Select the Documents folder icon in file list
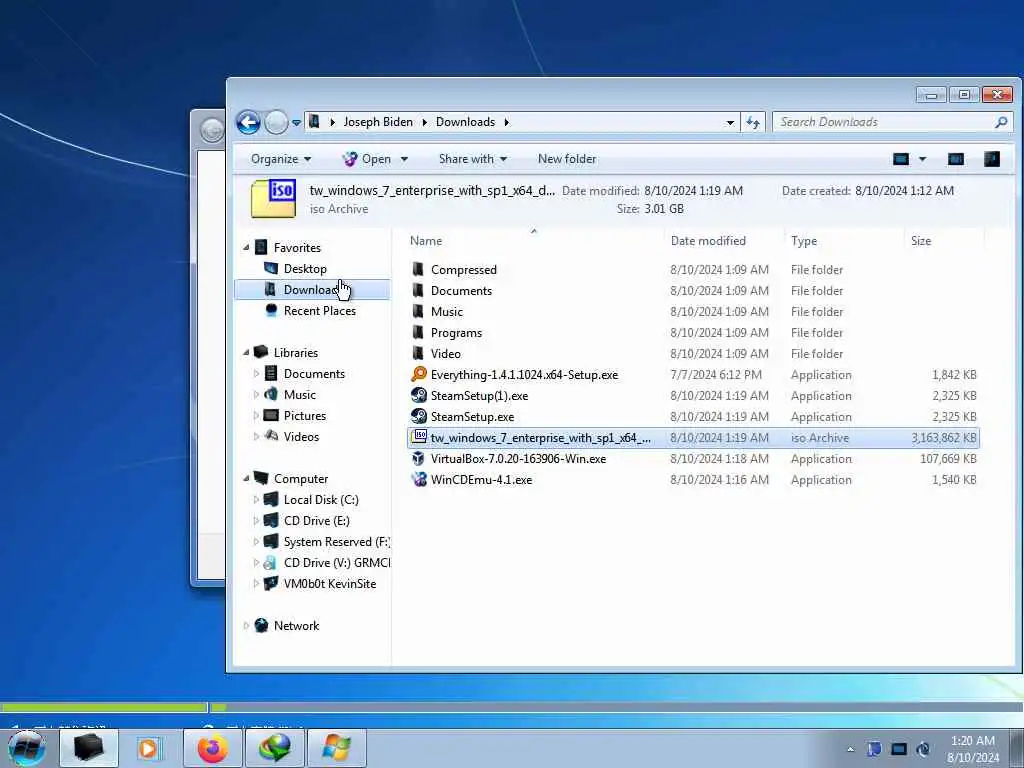This screenshot has width=1024, height=768. 418,290
